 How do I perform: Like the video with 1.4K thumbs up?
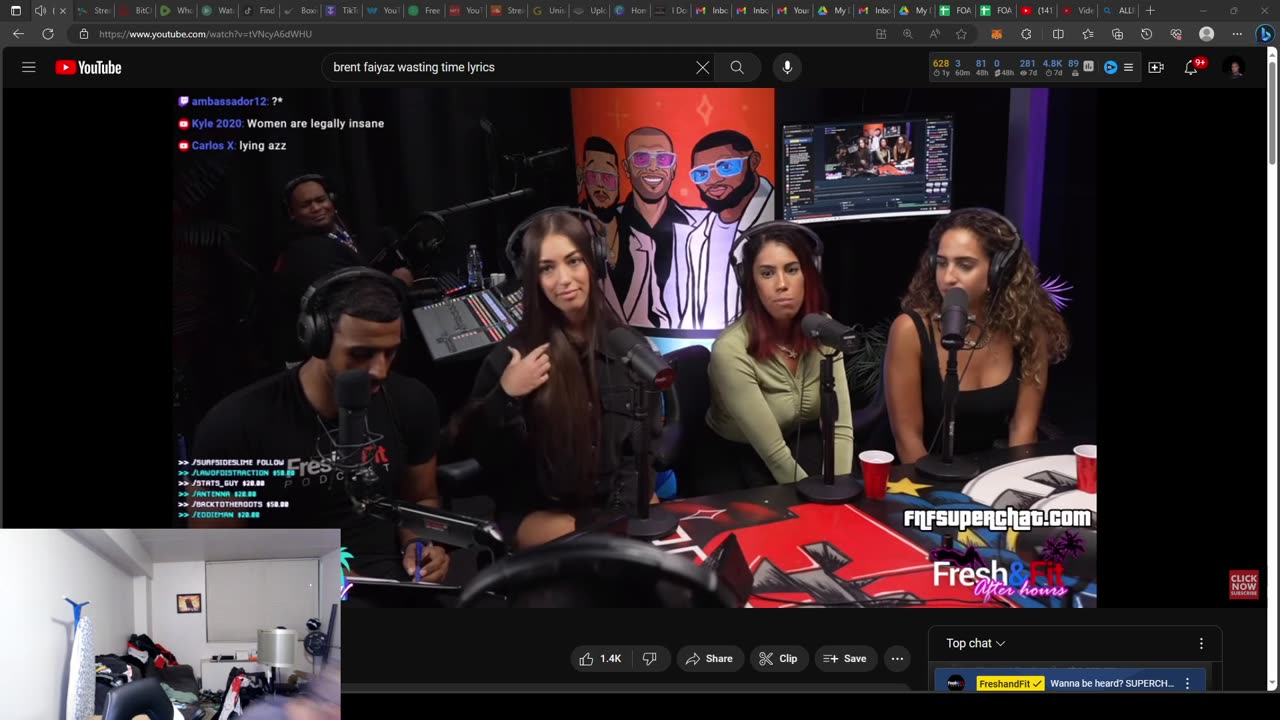coord(600,658)
